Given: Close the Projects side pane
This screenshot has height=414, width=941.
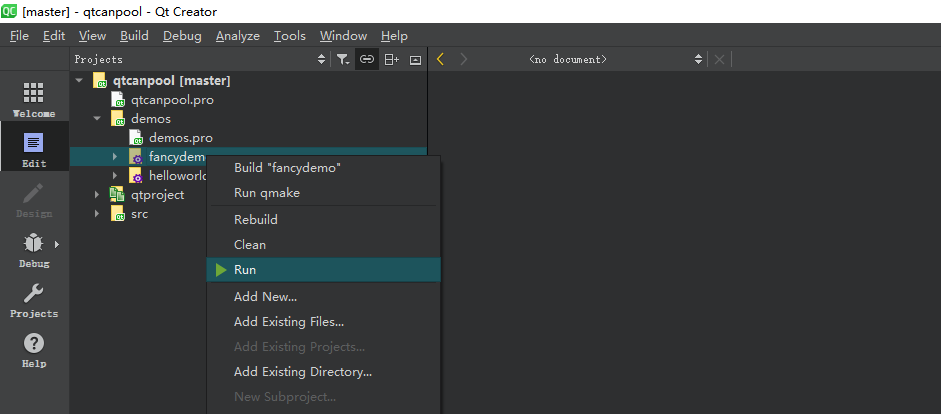Looking at the screenshot, I should pos(415,59).
